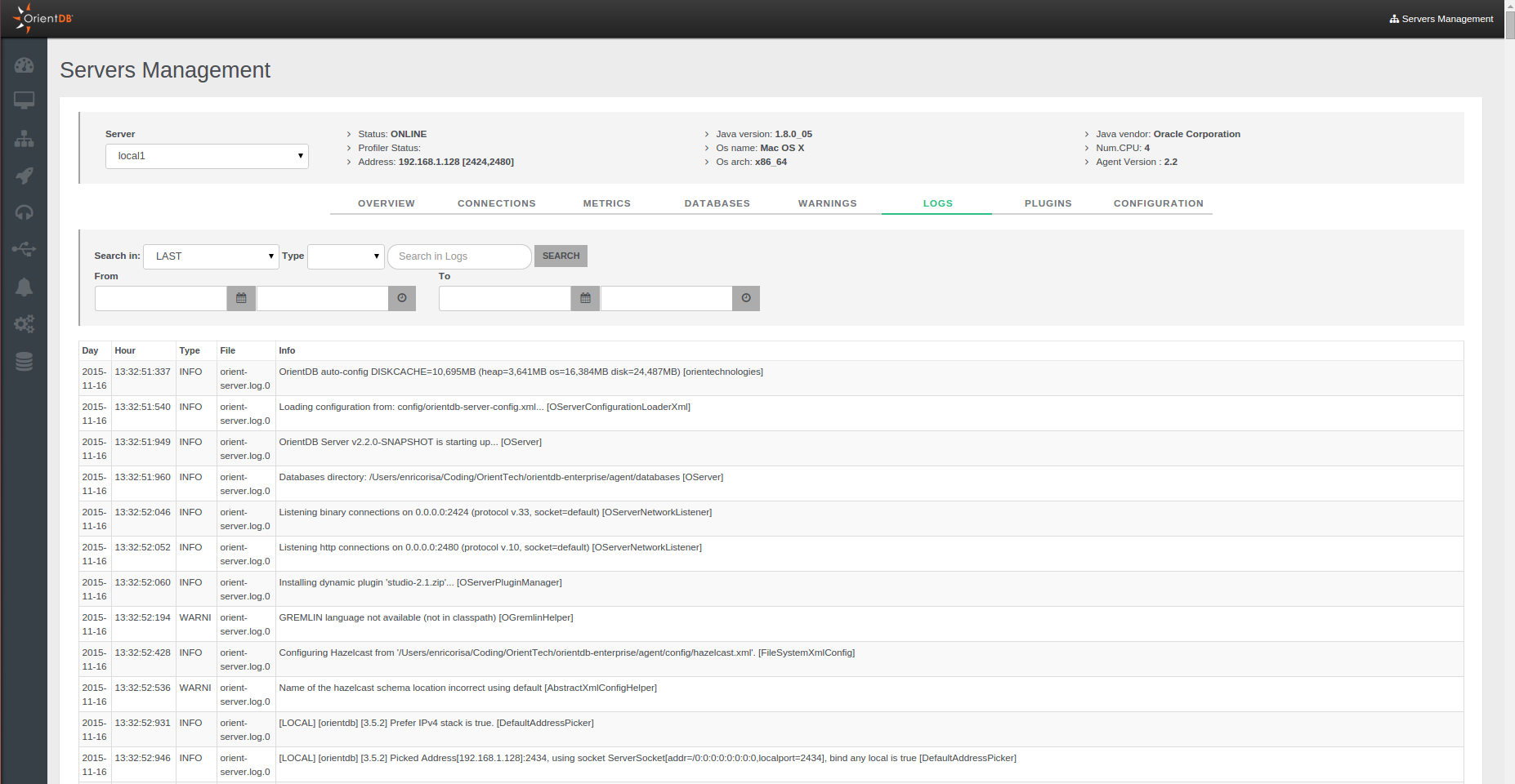Expand the log Type dropdown
The height and width of the screenshot is (784, 1515).
pos(346,256)
